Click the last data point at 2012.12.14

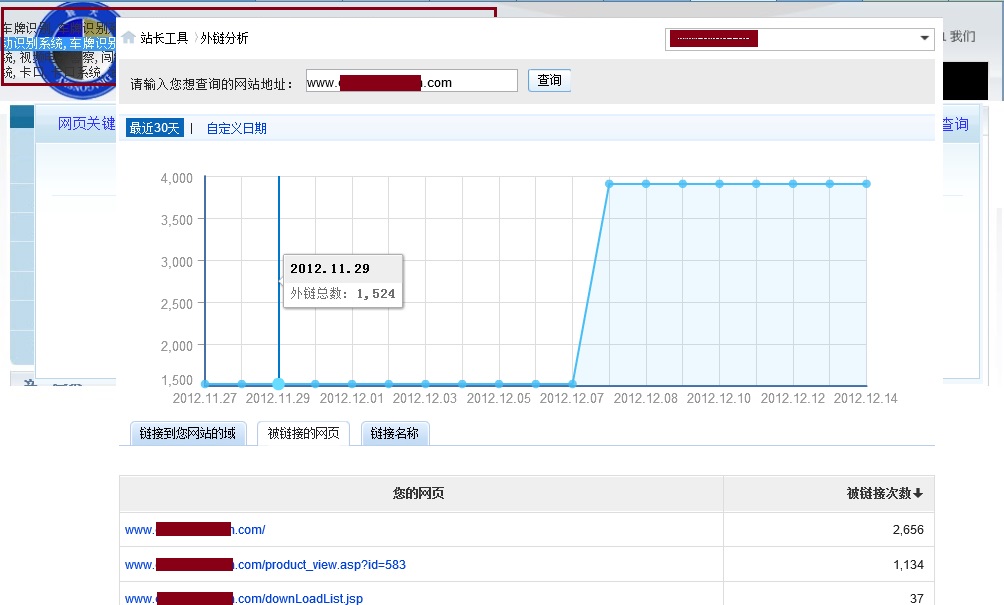pos(866,184)
